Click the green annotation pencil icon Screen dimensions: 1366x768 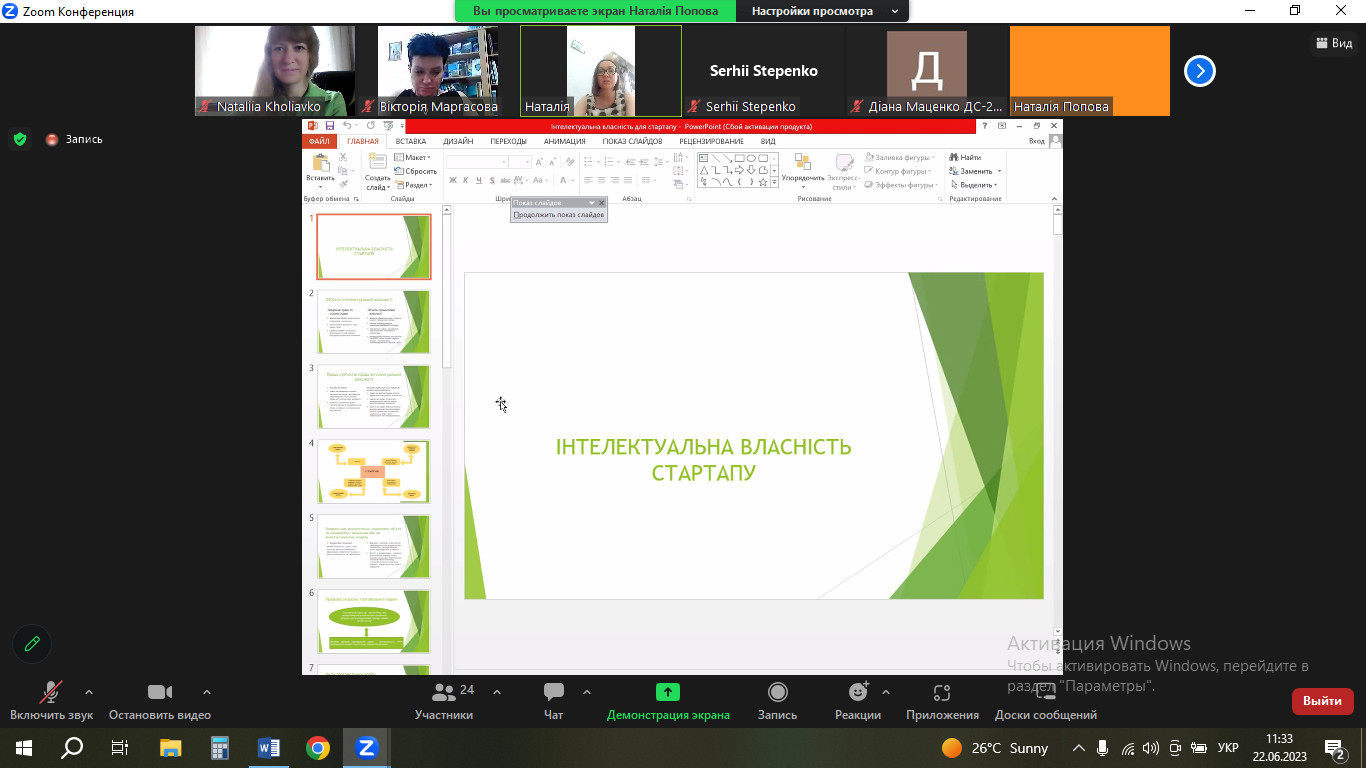click(32, 644)
